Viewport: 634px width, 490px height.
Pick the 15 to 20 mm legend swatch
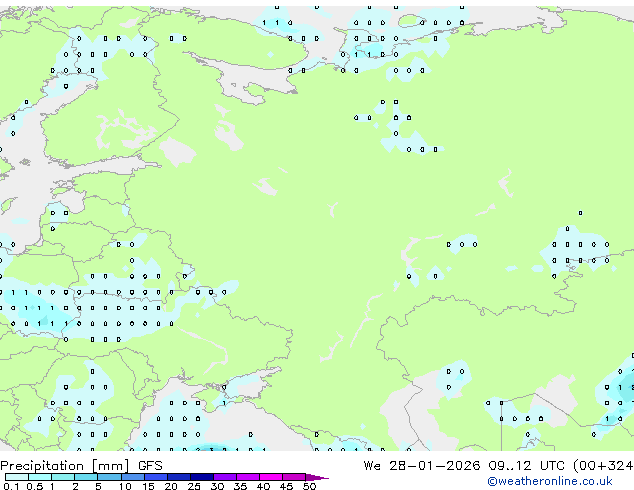coord(155,477)
